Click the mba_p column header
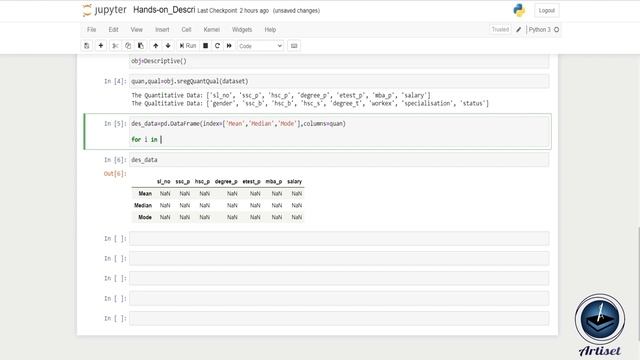The height and width of the screenshot is (360, 640). [273, 181]
